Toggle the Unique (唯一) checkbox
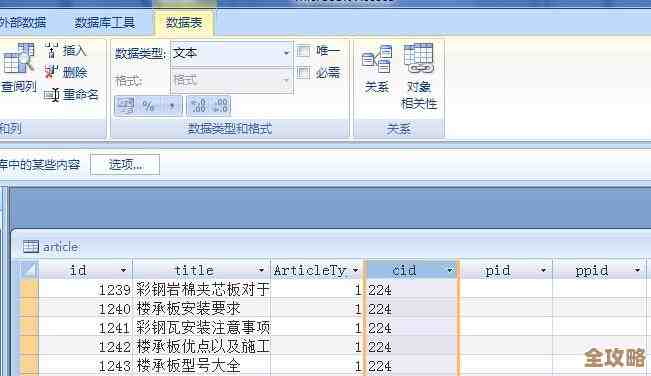Screen dimensions: 651x376 coord(303,51)
